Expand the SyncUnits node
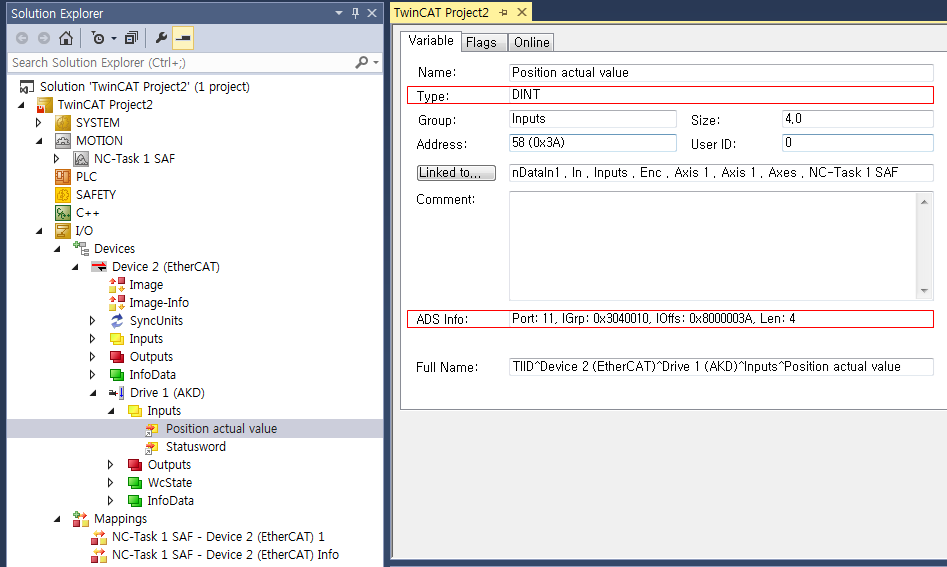 (92, 321)
